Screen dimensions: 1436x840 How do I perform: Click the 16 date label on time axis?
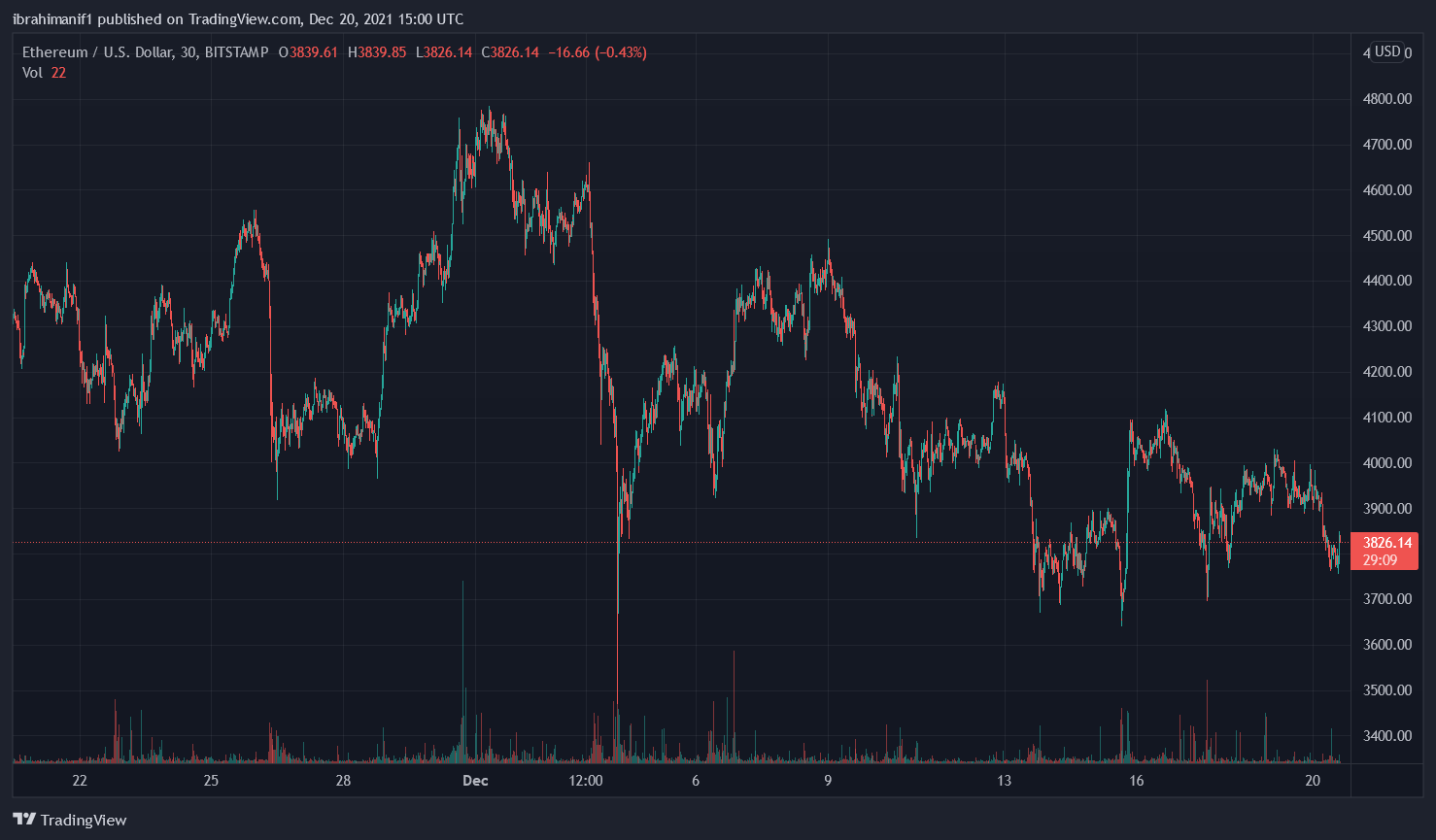click(1136, 781)
